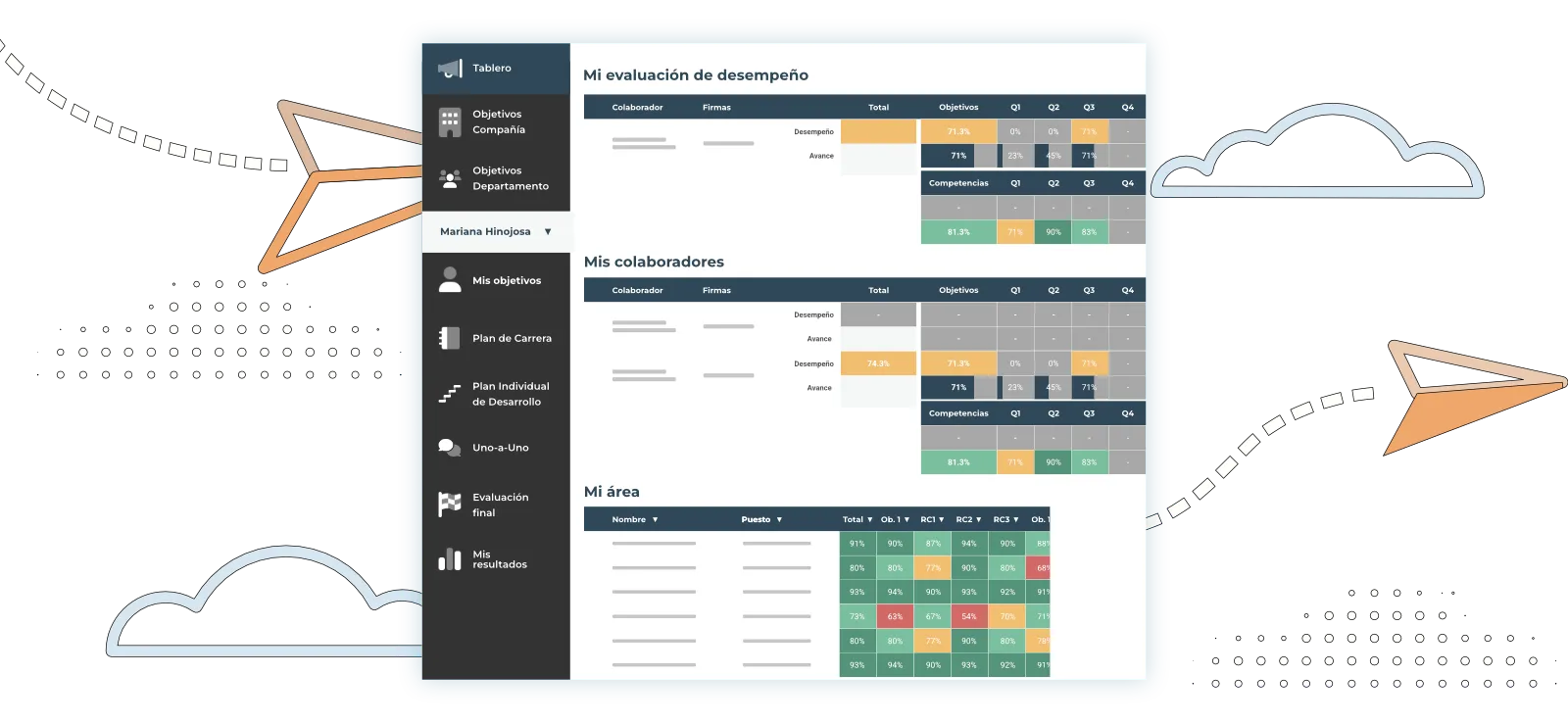Open the RC1 column sort dropdown
The image size is (1568, 723).
pyautogui.click(x=941, y=520)
